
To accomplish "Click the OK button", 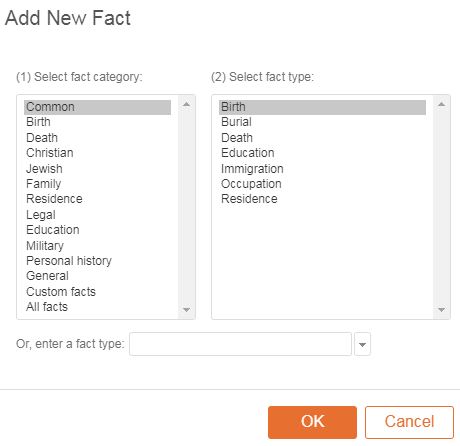I will [312, 422].
